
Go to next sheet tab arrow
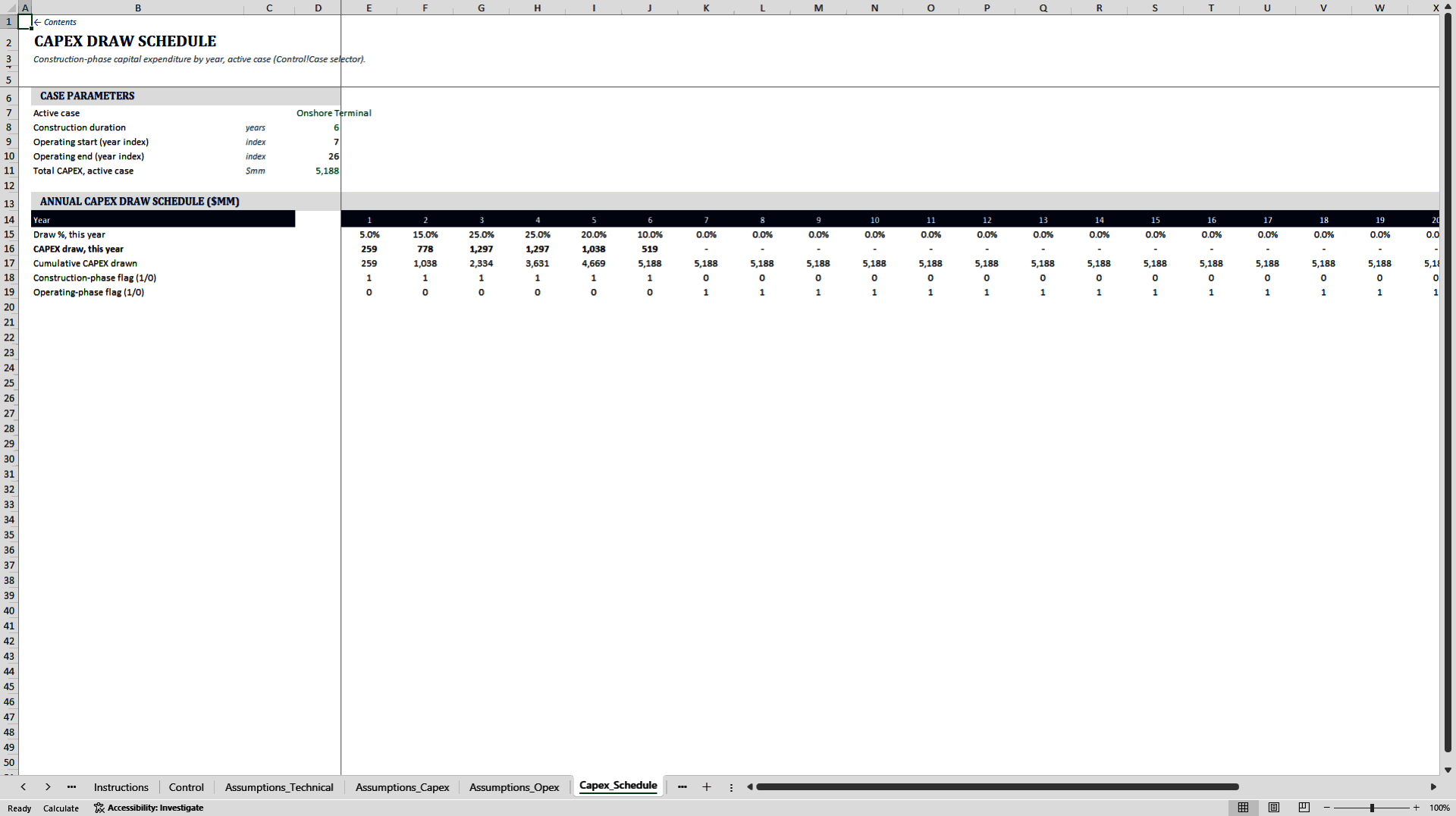click(48, 787)
